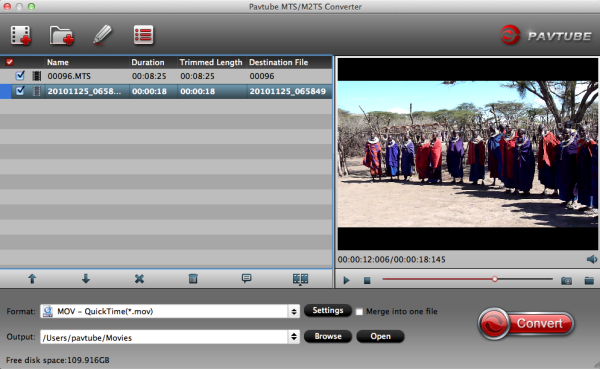Screen dimensions: 600x369
Task: Click the playback time 00:00:12:006/00:00:18:145
Action: pyautogui.click(x=391, y=260)
